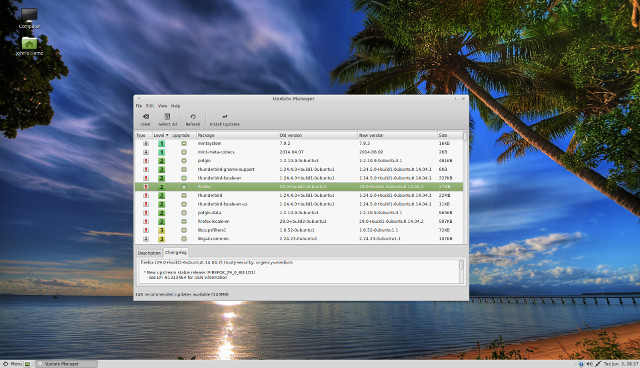Sort by Old version column header
This screenshot has height=368, width=640.
click(x=317, y=135)
